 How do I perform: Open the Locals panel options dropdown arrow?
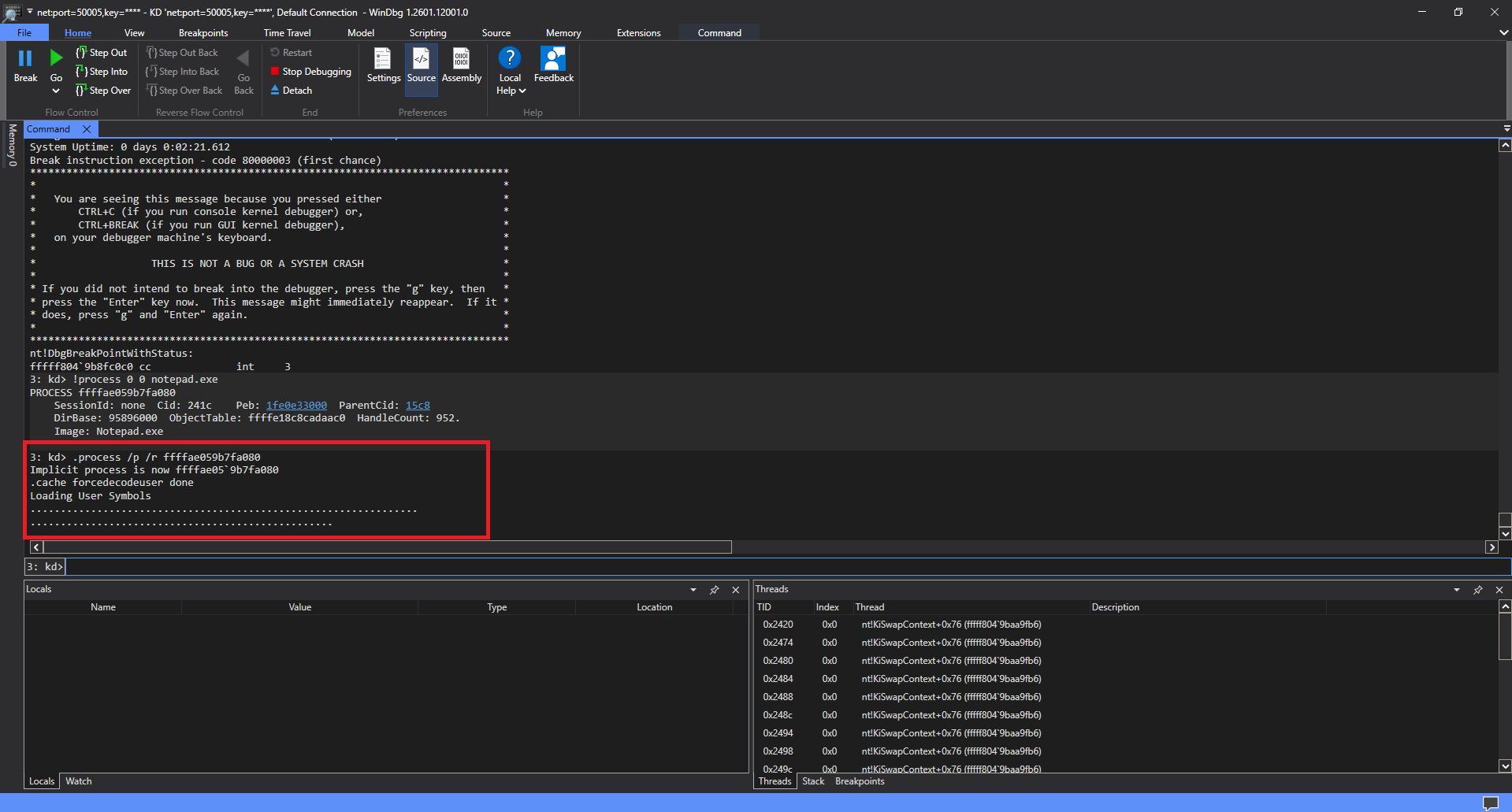tap(693, 590)
